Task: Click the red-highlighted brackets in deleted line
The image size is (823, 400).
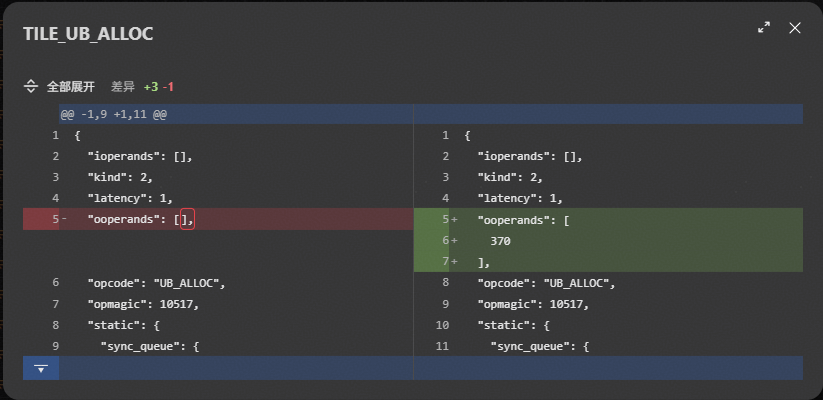Action: tap(186, 219)
